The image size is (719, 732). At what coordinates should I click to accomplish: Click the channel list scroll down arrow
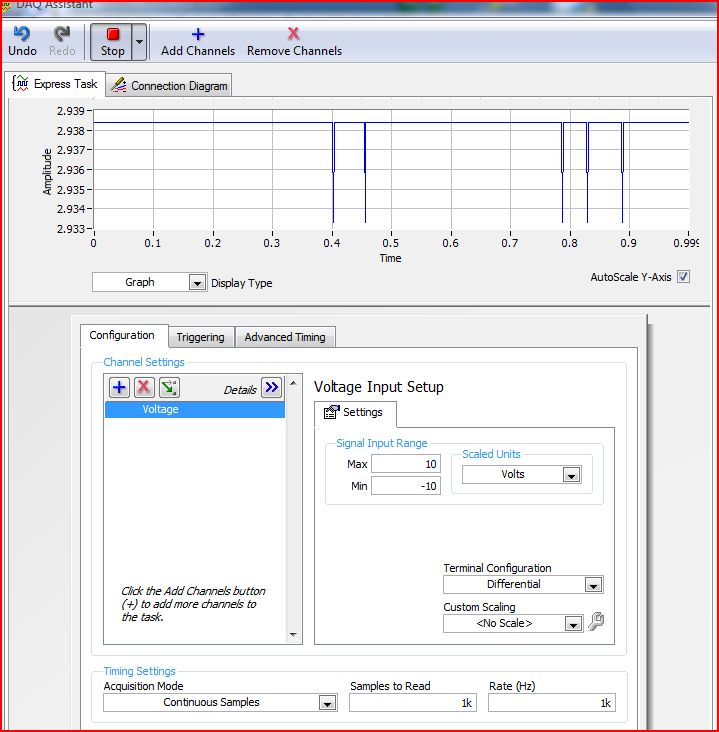coord(293,634)
